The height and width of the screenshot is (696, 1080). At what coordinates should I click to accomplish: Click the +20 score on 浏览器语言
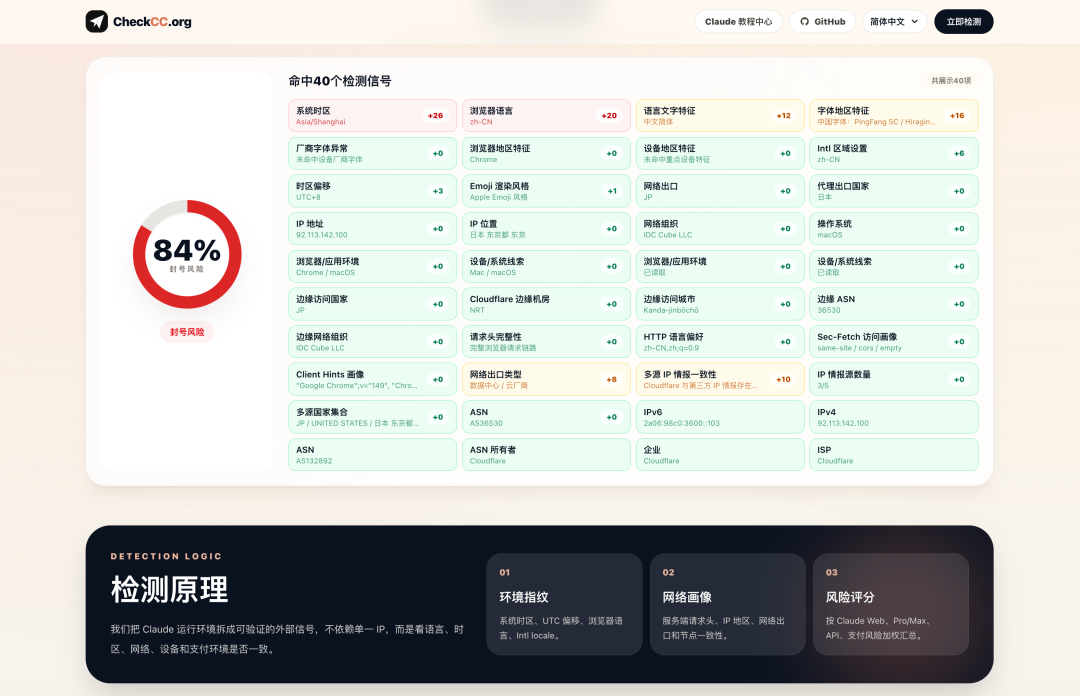pos(609,116)
